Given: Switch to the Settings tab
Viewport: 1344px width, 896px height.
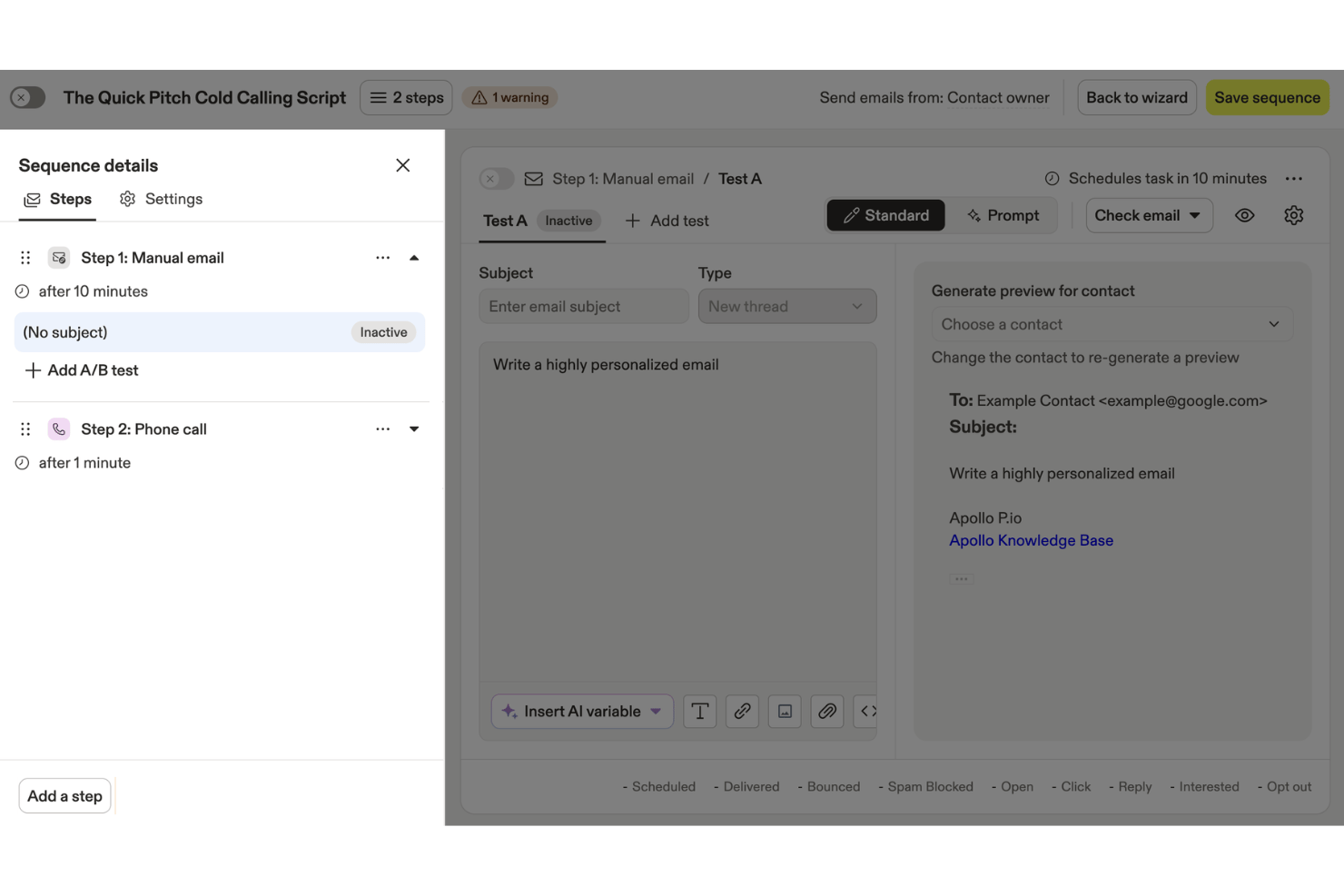Looking at the screenshot, I should (162, 199).
